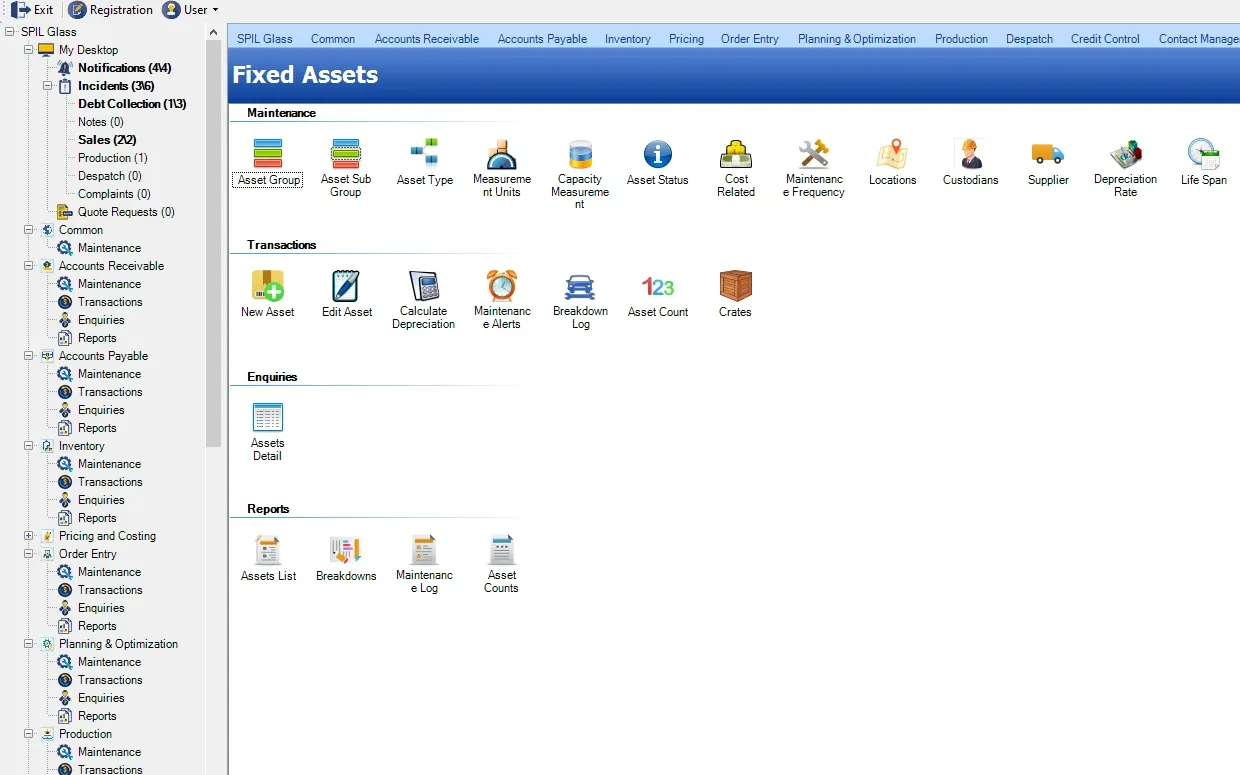Collapse the Accounts Receivable tree node
Viewport: 1240px width, 775px height.
pyautogui.click(x=29, y=266)
